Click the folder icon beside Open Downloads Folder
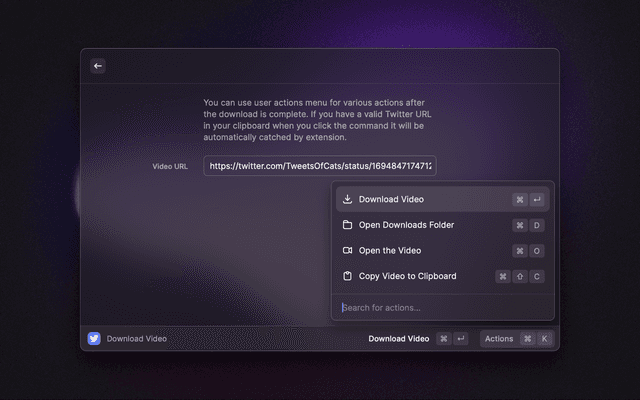 (x=347, y=225)
